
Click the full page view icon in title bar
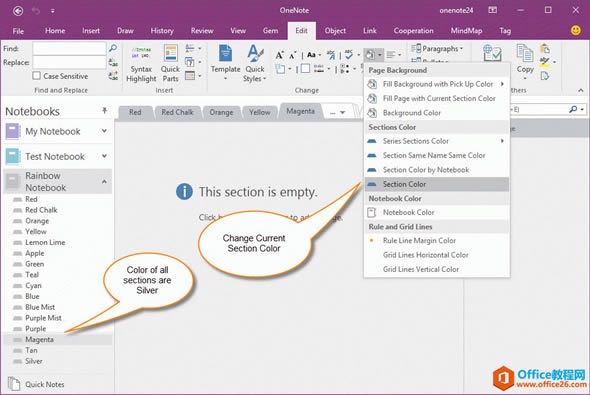point(493,10)
